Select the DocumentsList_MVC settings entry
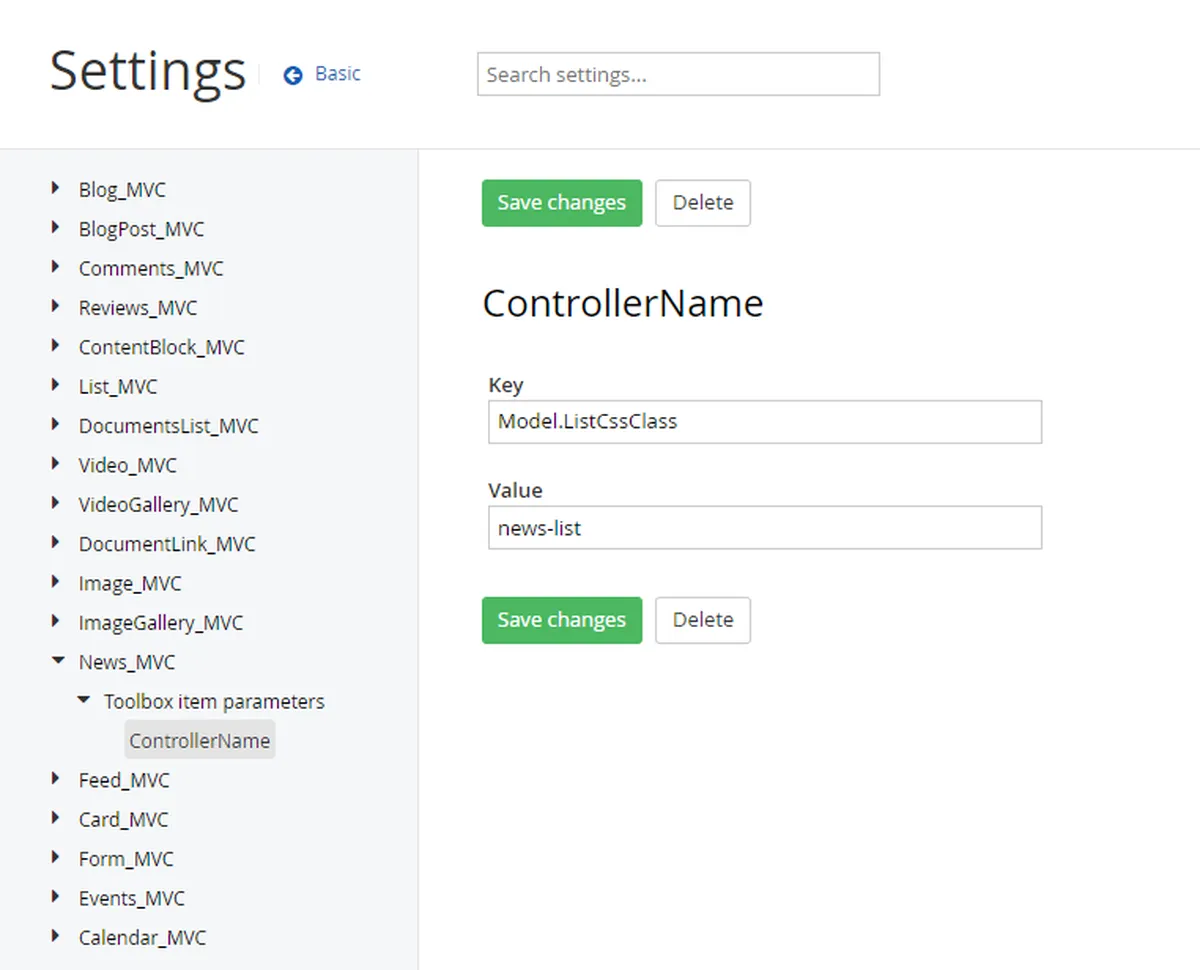Viewport: 1200px width, 970px height. (x=169, y=425)
